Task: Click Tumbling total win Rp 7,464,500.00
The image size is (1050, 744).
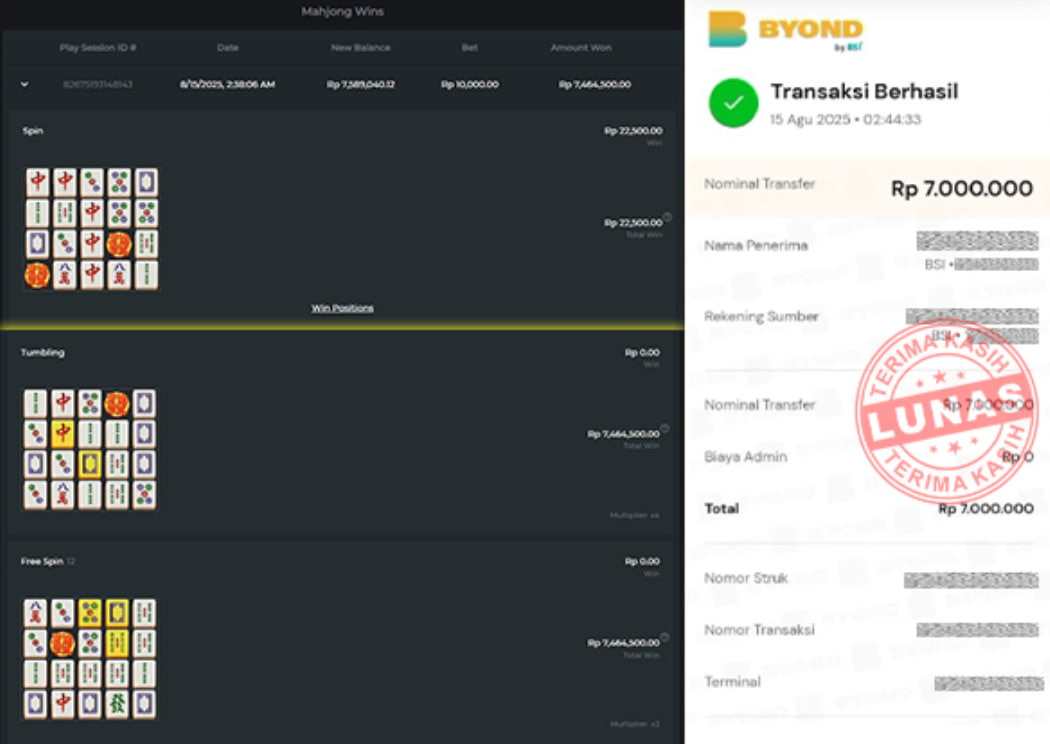Action: [623, 434]
